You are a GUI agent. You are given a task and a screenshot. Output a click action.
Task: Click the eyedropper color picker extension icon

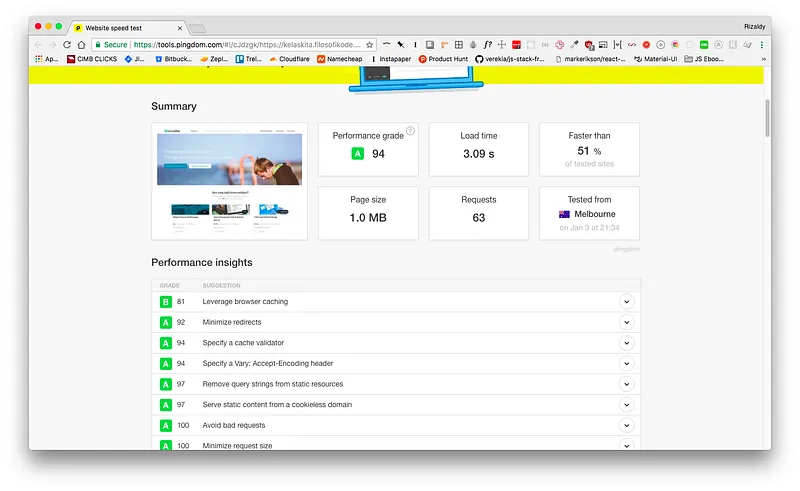pyautogui.click(x=574, y=45)
